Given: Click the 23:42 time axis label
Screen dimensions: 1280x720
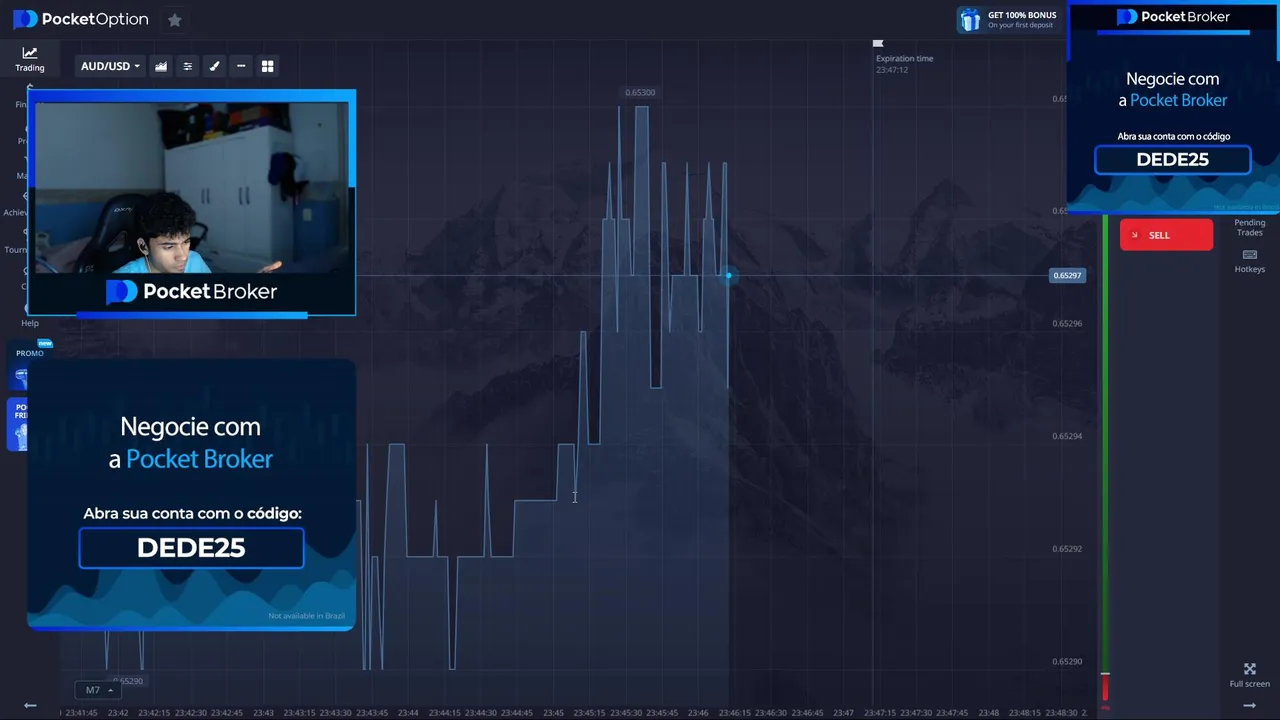Looking at the screenshot, I should coord(118,713).
